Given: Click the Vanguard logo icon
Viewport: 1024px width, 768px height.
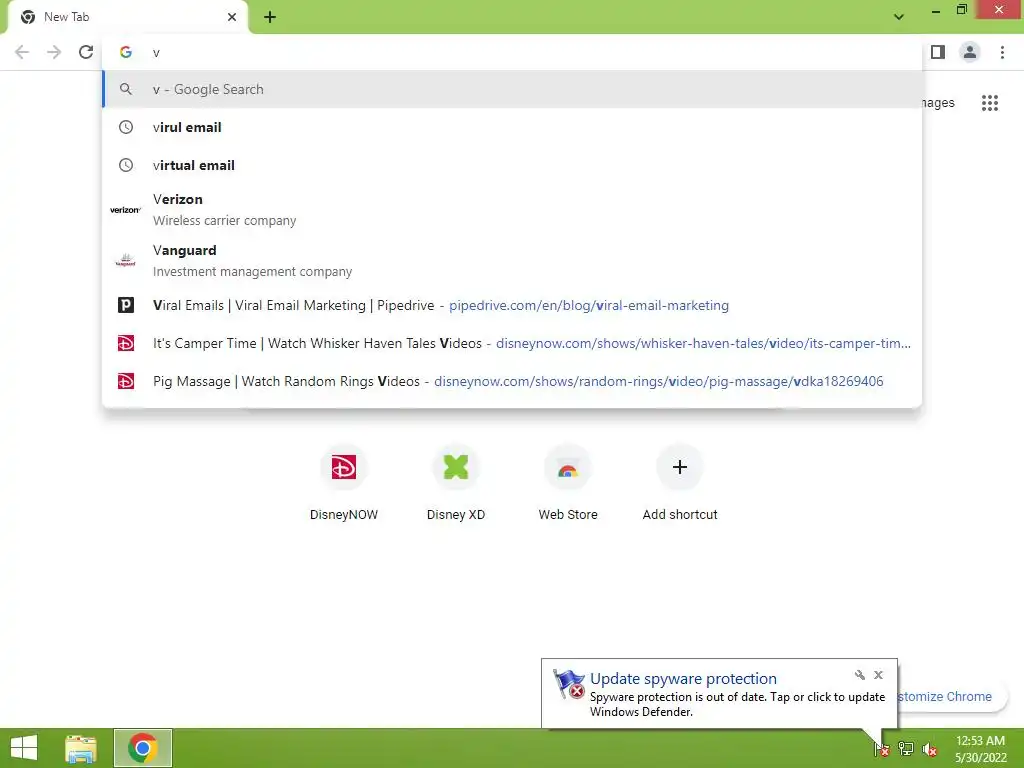Looking at the screenshot, I should pos(125,261).
